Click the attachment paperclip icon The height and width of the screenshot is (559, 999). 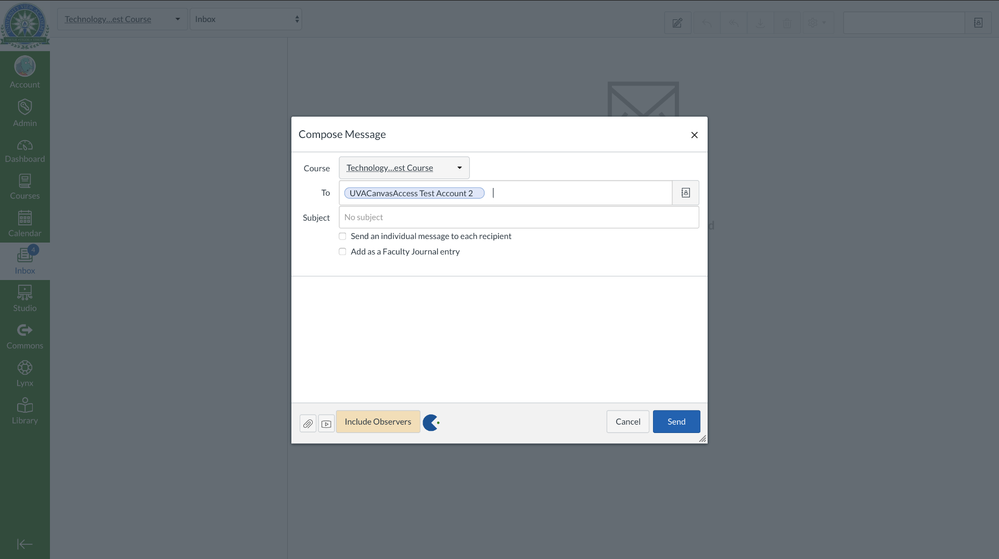coord(308,423)
